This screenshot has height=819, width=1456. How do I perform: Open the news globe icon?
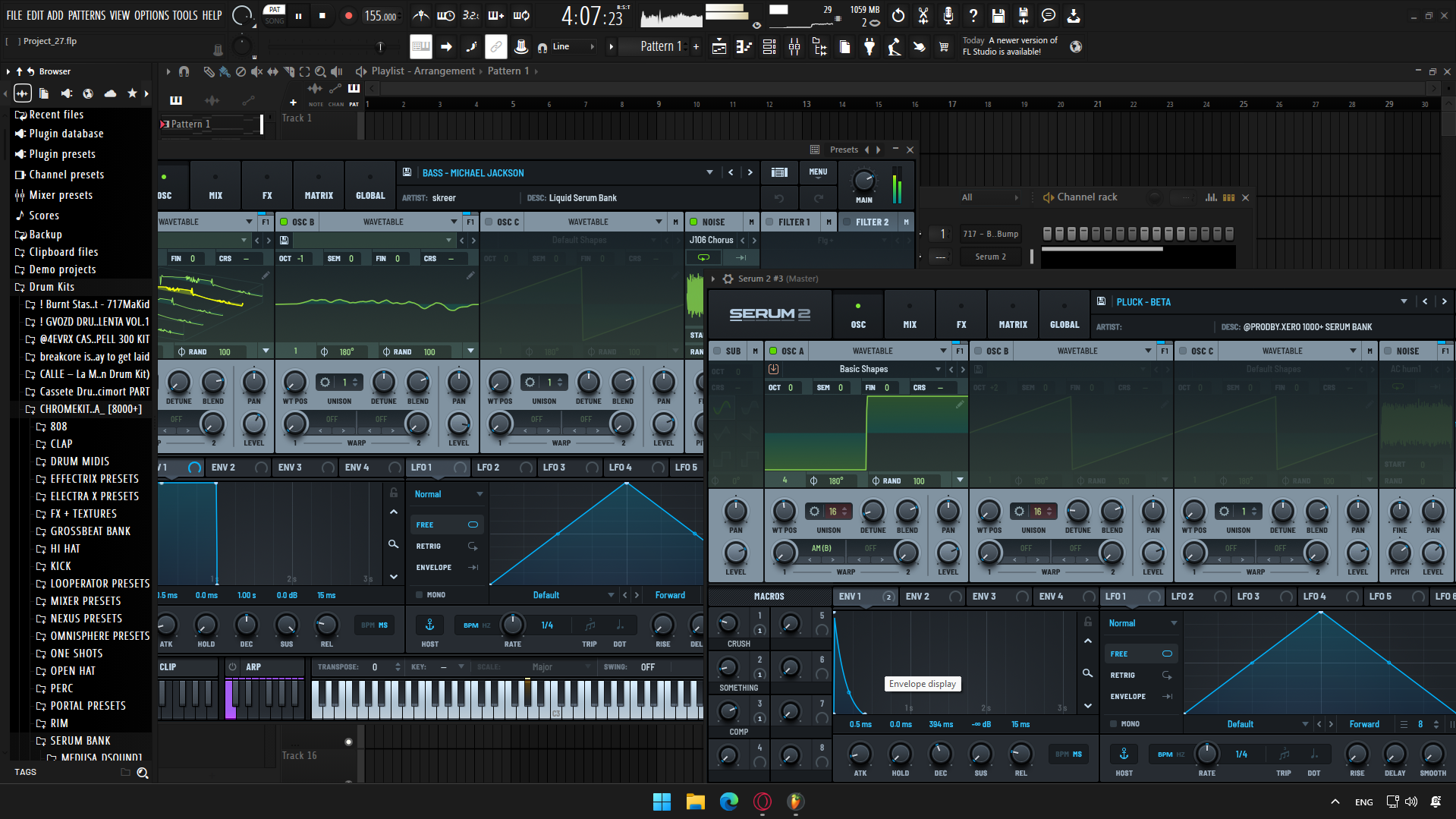click(x=1076, y=47)
